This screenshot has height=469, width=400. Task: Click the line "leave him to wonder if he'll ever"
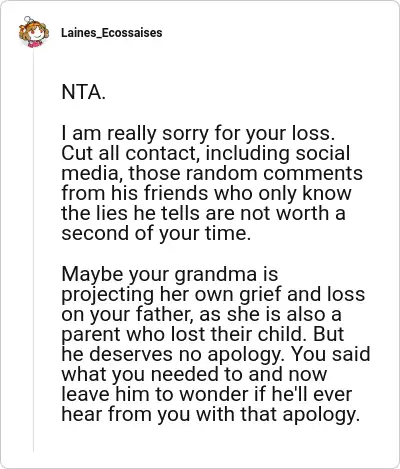pos(207,394)
